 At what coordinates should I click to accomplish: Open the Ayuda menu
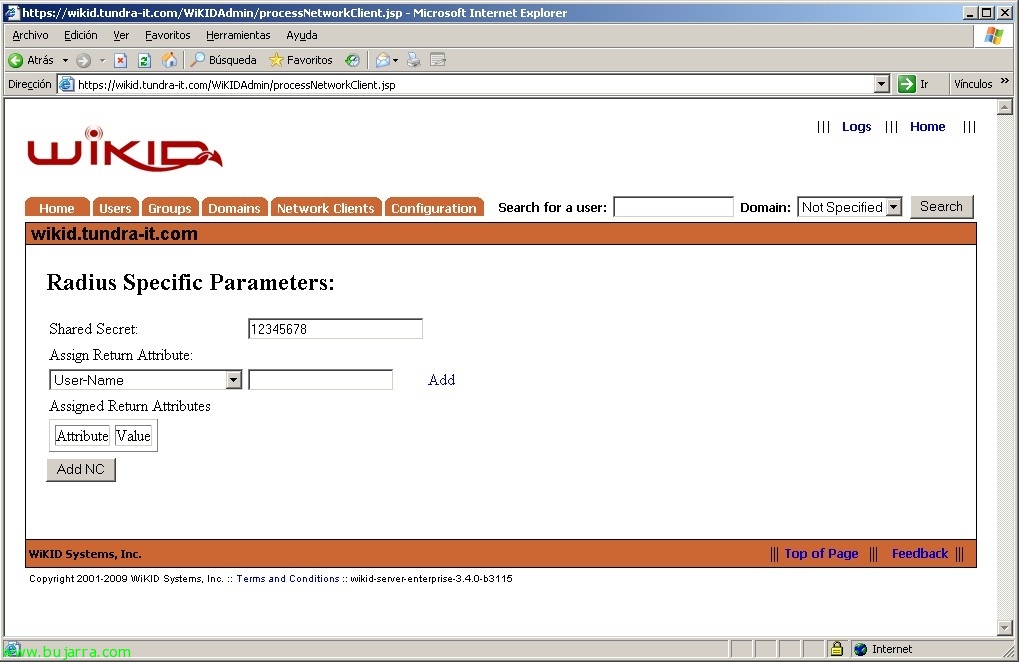click(302, 35)
